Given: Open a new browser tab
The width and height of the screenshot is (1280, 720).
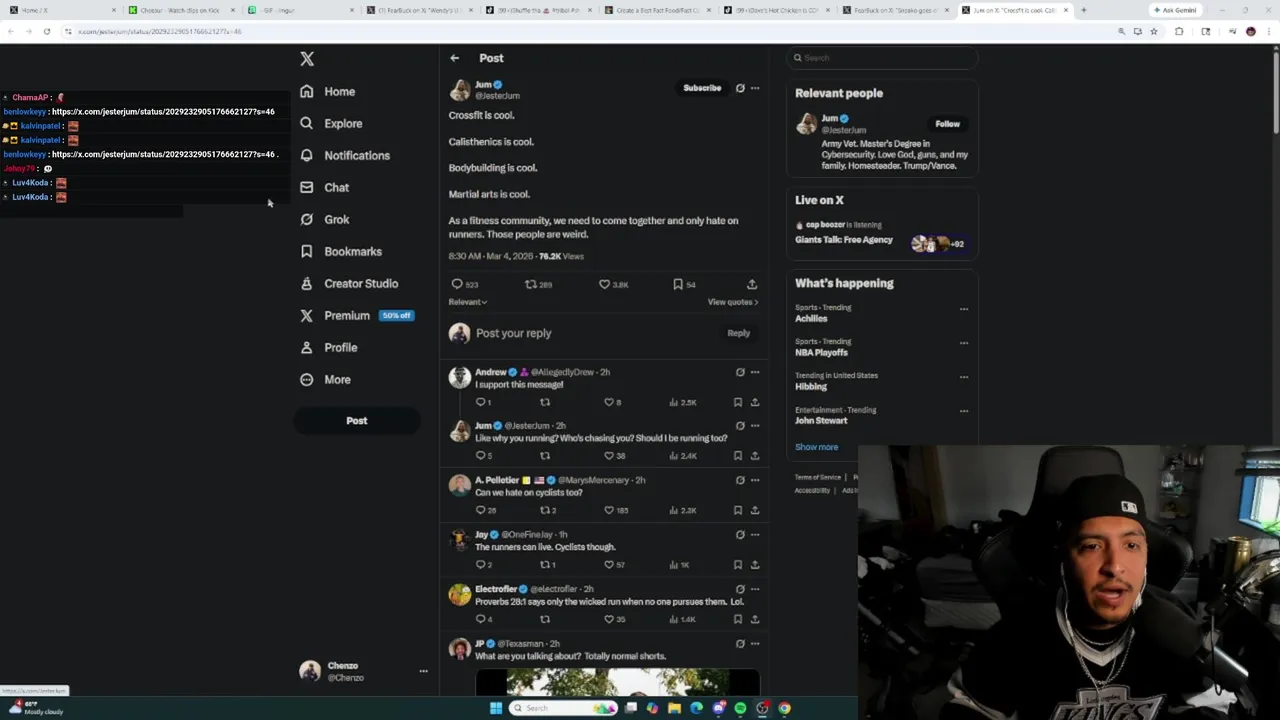Looking at the screenshot, I should (1083, 10).
